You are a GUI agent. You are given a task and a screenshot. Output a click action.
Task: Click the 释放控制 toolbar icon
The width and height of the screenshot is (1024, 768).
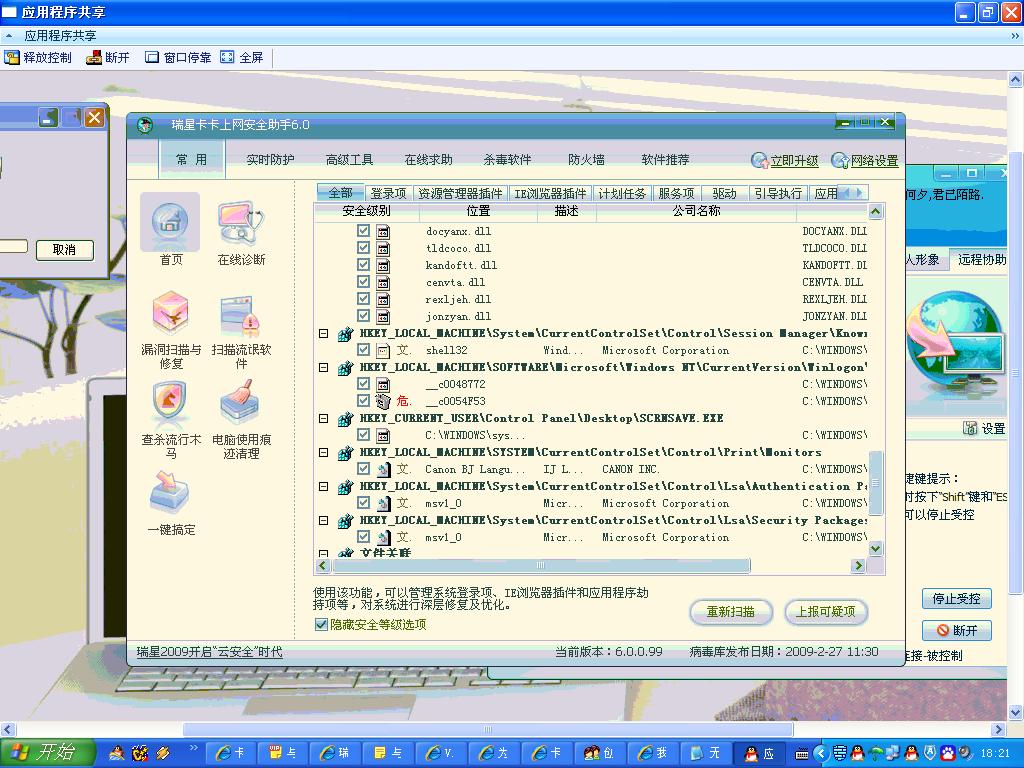point(12,57)
